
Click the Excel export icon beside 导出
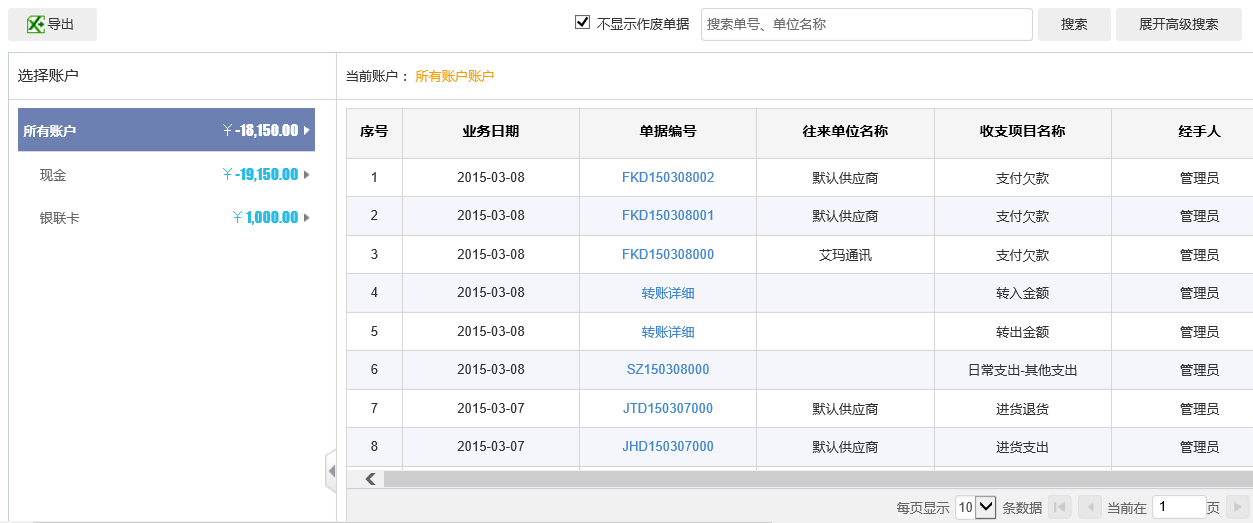click(35, 24)
